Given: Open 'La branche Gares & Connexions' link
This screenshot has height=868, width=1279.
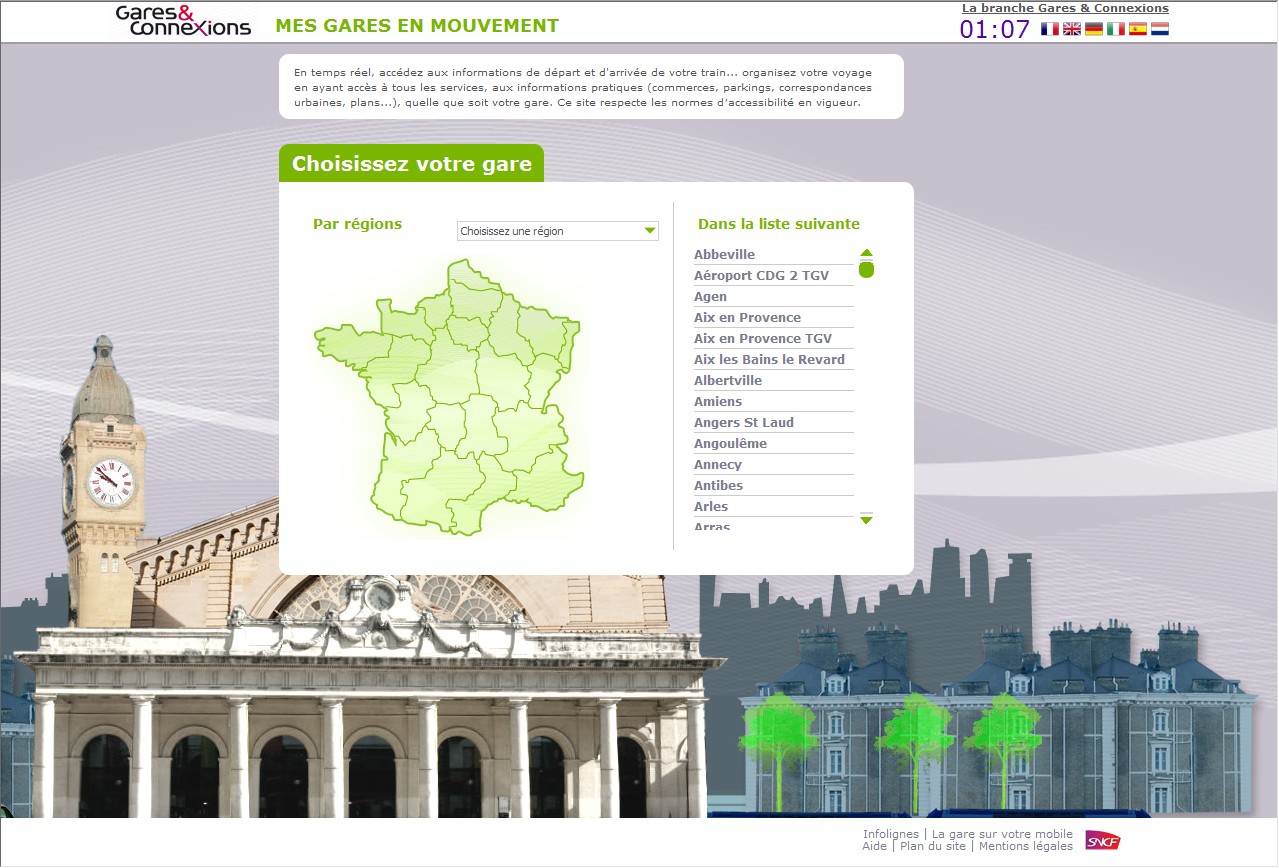Looking at the screenshot, I should tap(1065, 8).
